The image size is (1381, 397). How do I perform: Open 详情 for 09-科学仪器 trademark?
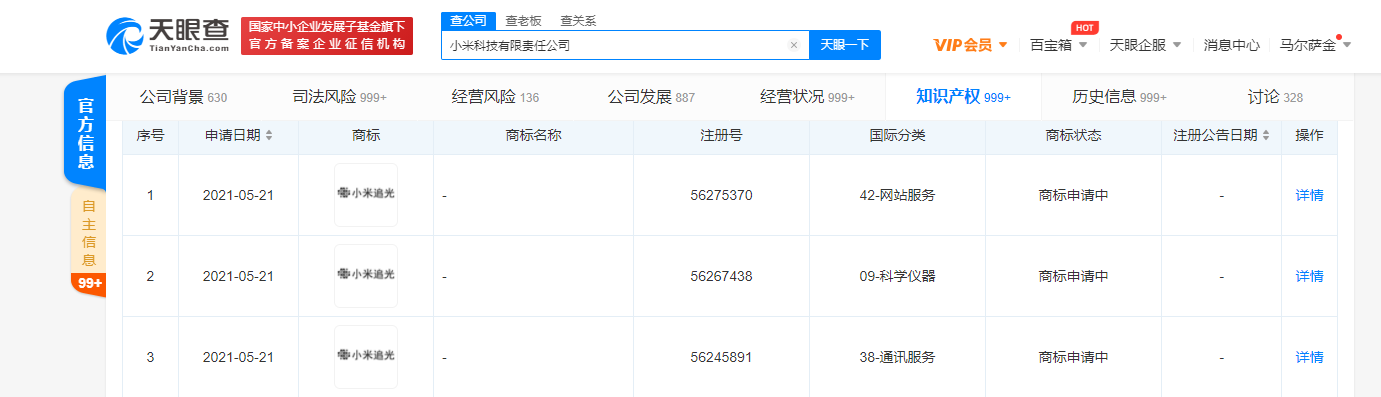tap(1309, 276)
